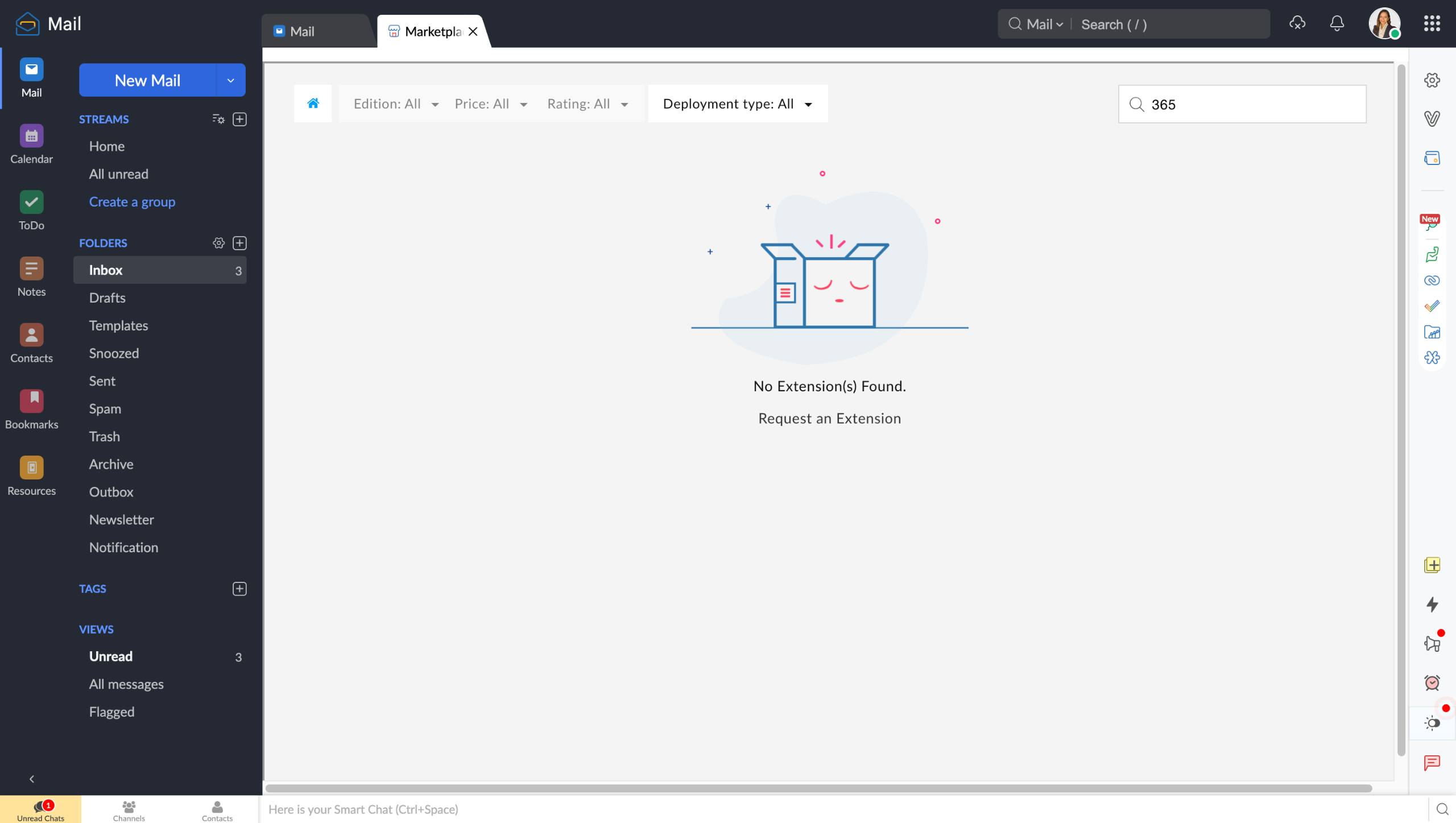
Task: Switch to the Mail tab
Action: pos(301,32)
